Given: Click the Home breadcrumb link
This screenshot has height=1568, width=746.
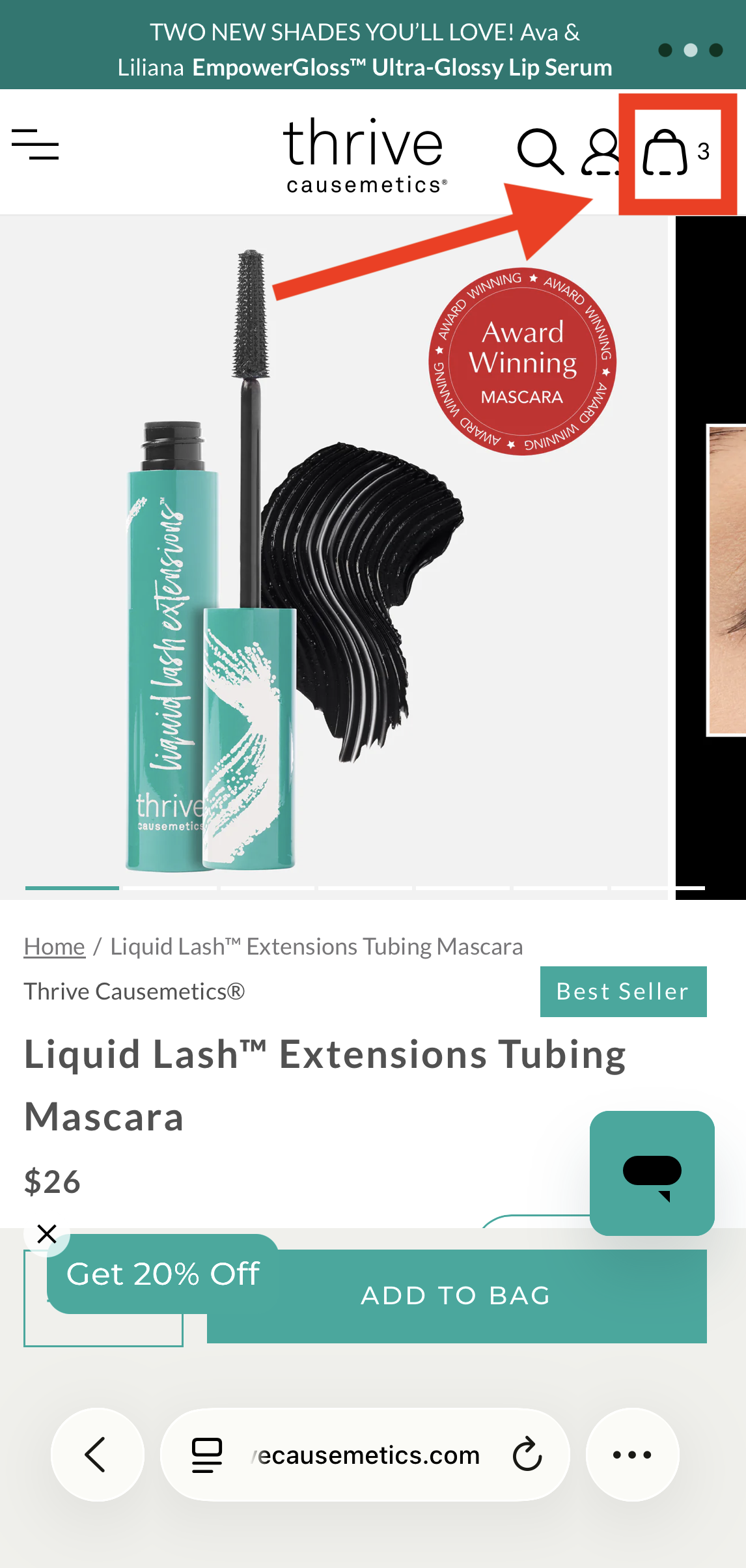Looking at the screenshot, I should (55, 946).
